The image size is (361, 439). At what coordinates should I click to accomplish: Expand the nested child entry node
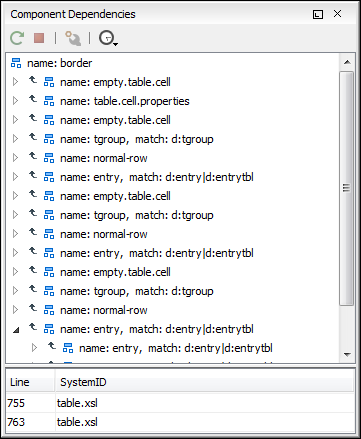click(x=34, y=348)
